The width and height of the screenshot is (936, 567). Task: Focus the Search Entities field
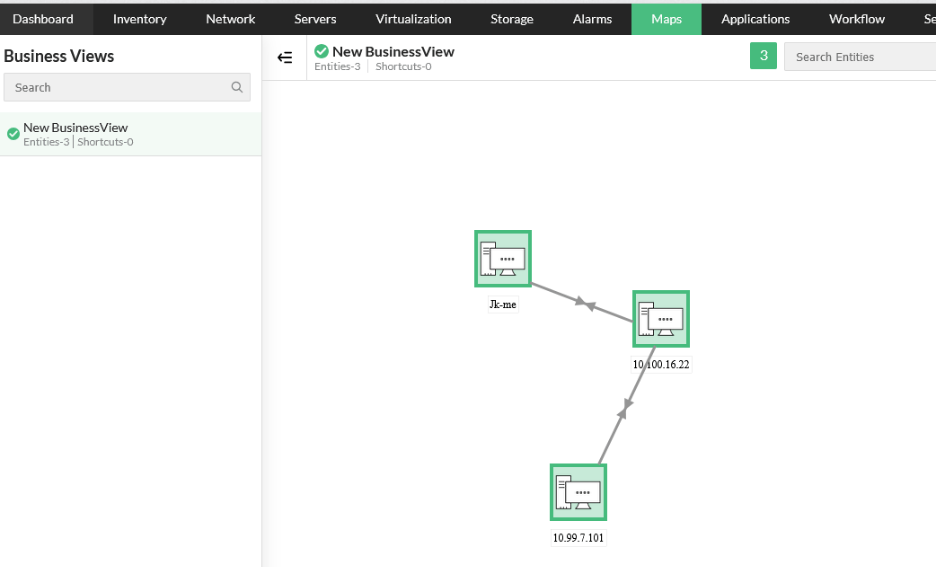click(860, 57)
